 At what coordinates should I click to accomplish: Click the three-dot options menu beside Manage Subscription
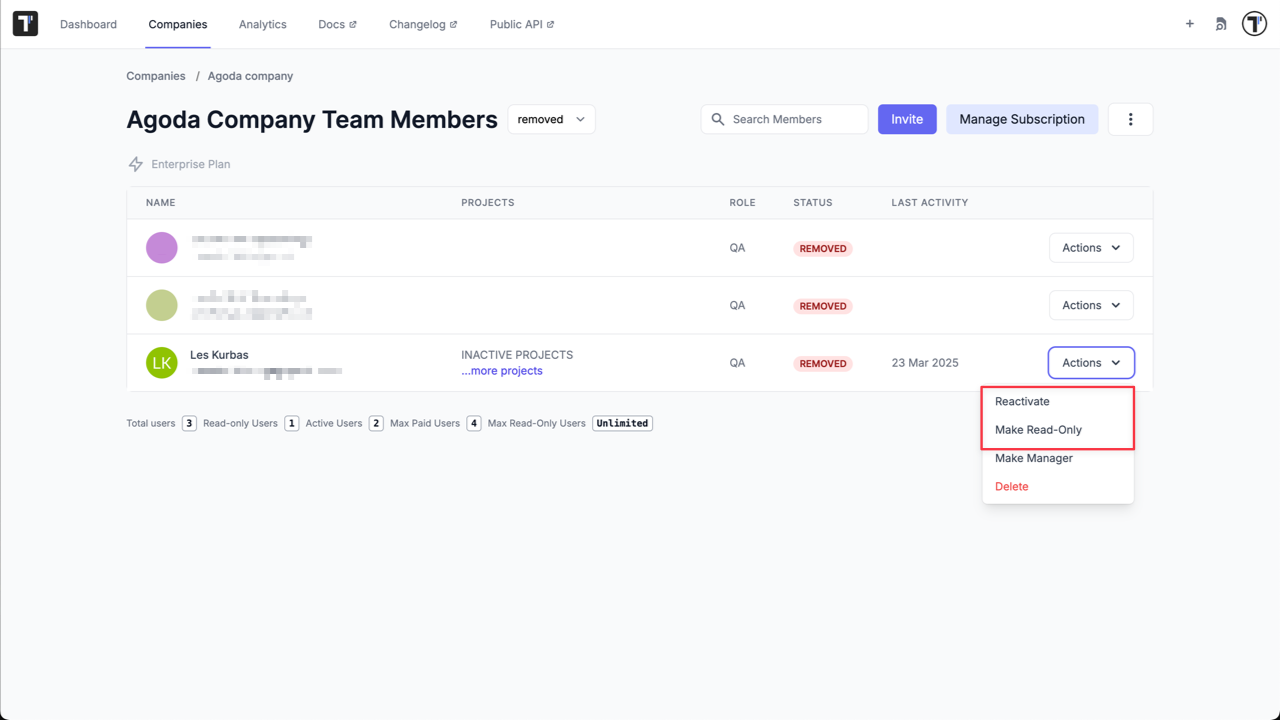pos(1130,119)
